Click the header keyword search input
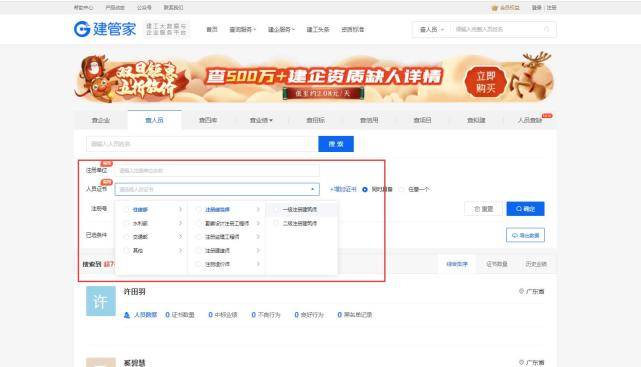 coord(497,29)
